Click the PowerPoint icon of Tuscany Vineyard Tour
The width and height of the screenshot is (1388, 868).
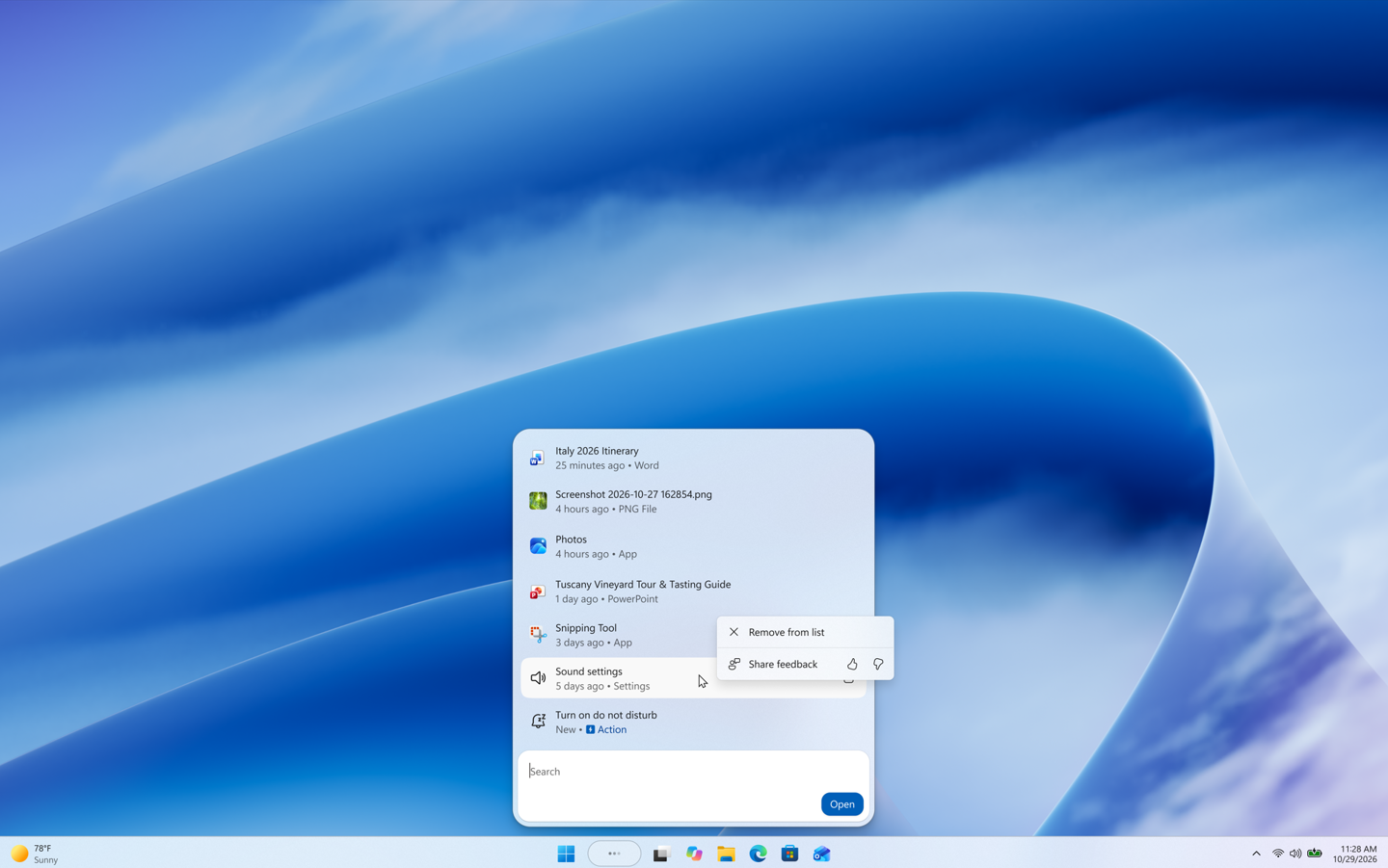pos(538,592)
